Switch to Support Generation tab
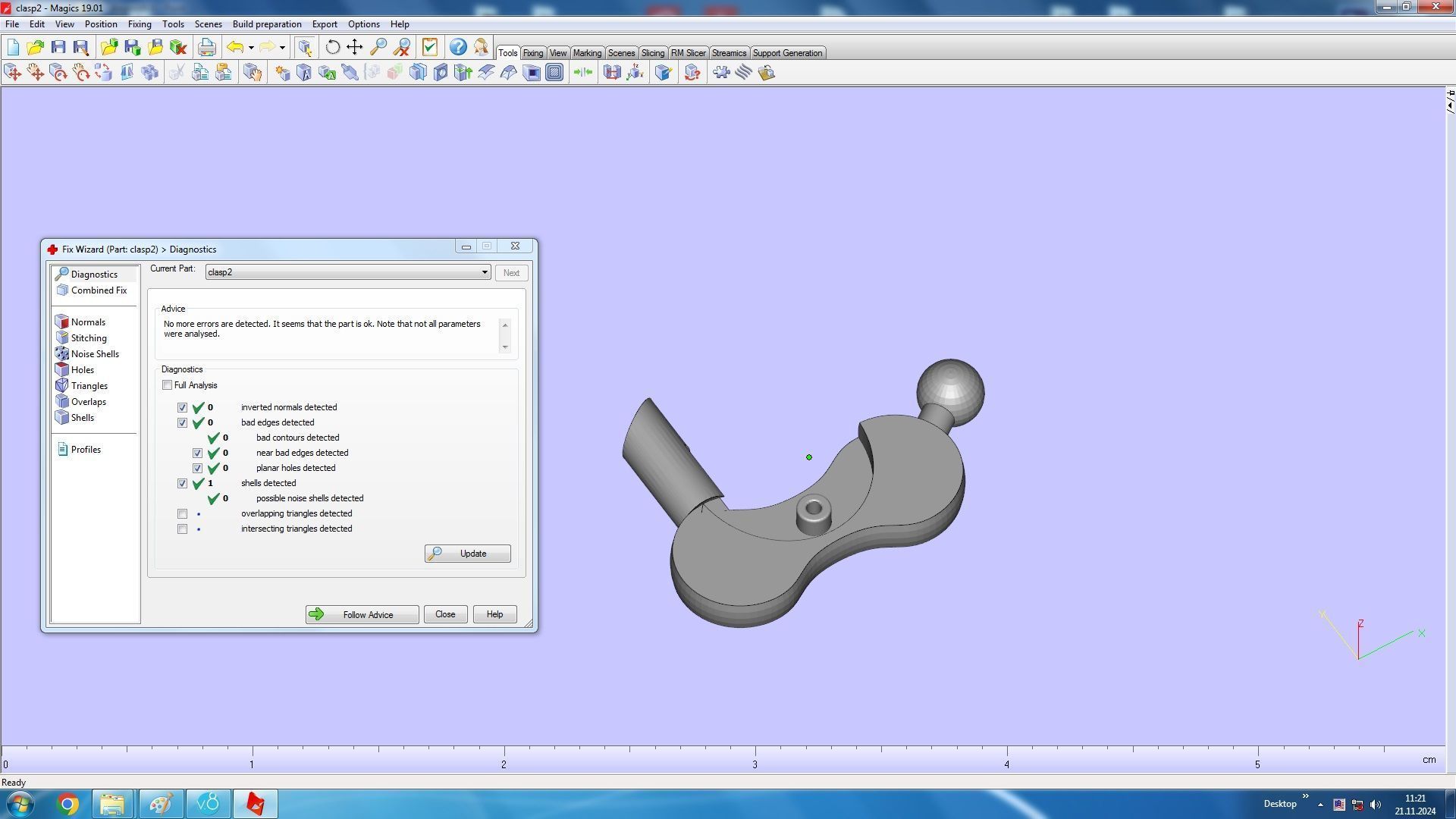Viewport: 1456px width, 819px height. click(x=786, y=53)
